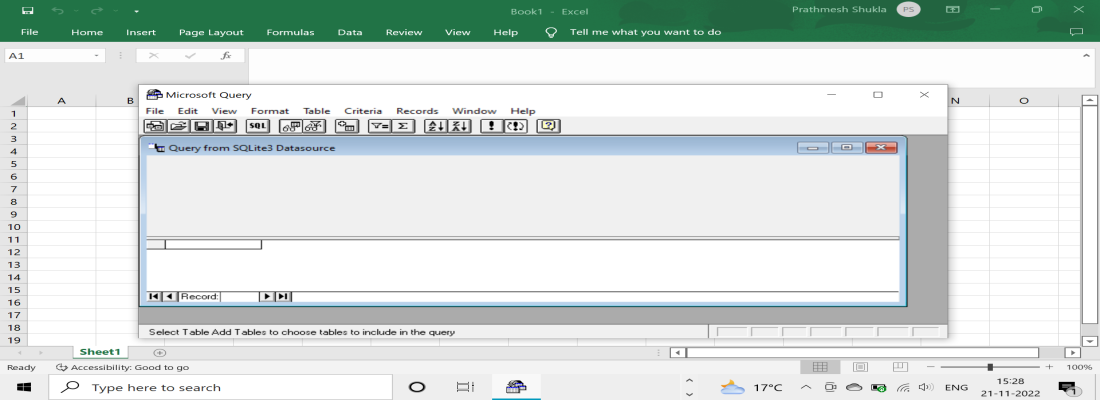This screenshot has height=400, width=1100.
Task: Expand the Excel Name Box dropdown
Action: (x=97, y=55)
